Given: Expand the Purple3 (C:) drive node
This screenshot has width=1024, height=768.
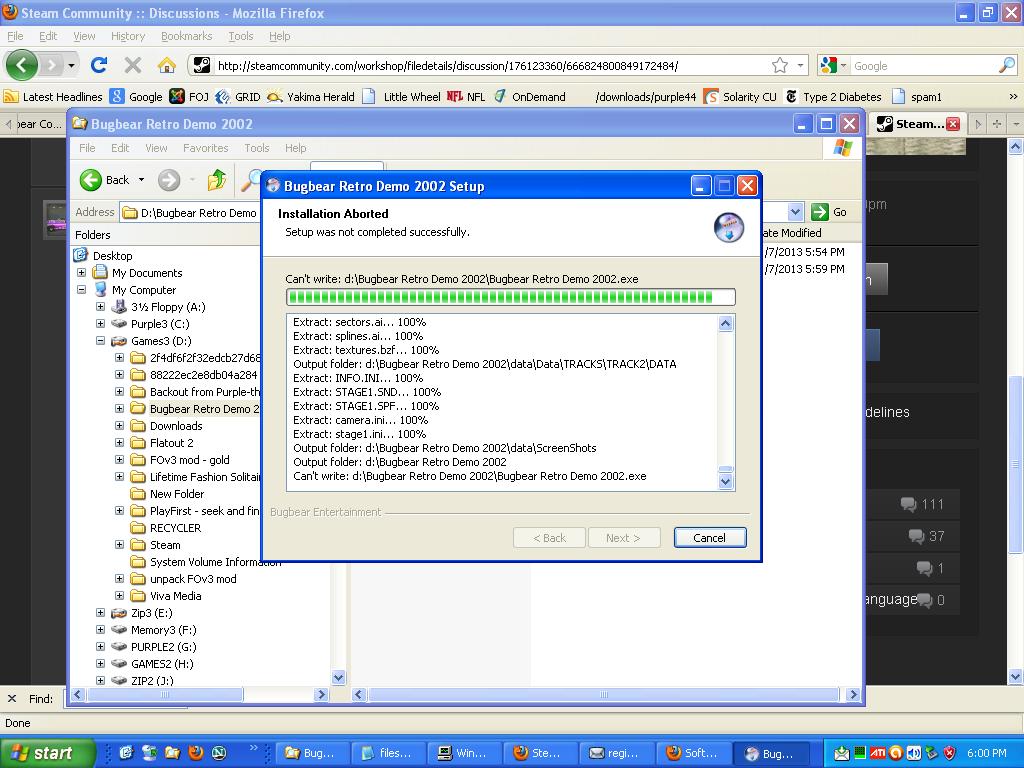Looking at the screenshot, I should 101,323.
